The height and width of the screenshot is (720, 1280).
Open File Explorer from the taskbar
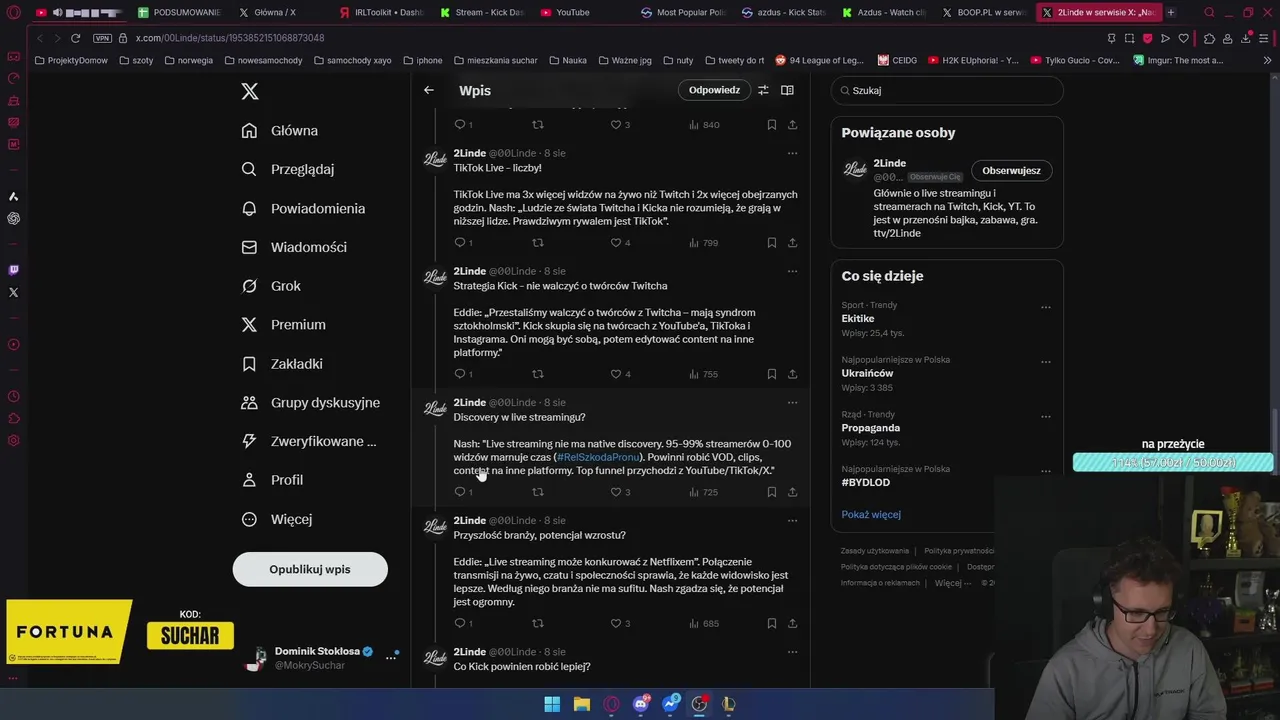coord(581,704)
